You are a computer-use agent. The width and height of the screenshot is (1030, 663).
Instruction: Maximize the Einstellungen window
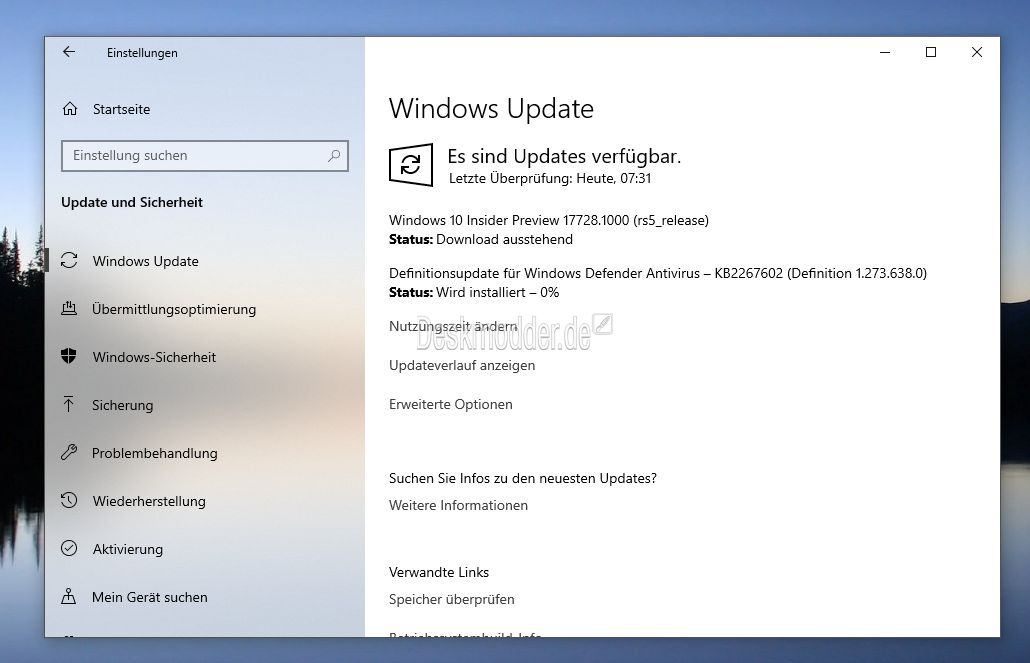click(x=931, y=52)
